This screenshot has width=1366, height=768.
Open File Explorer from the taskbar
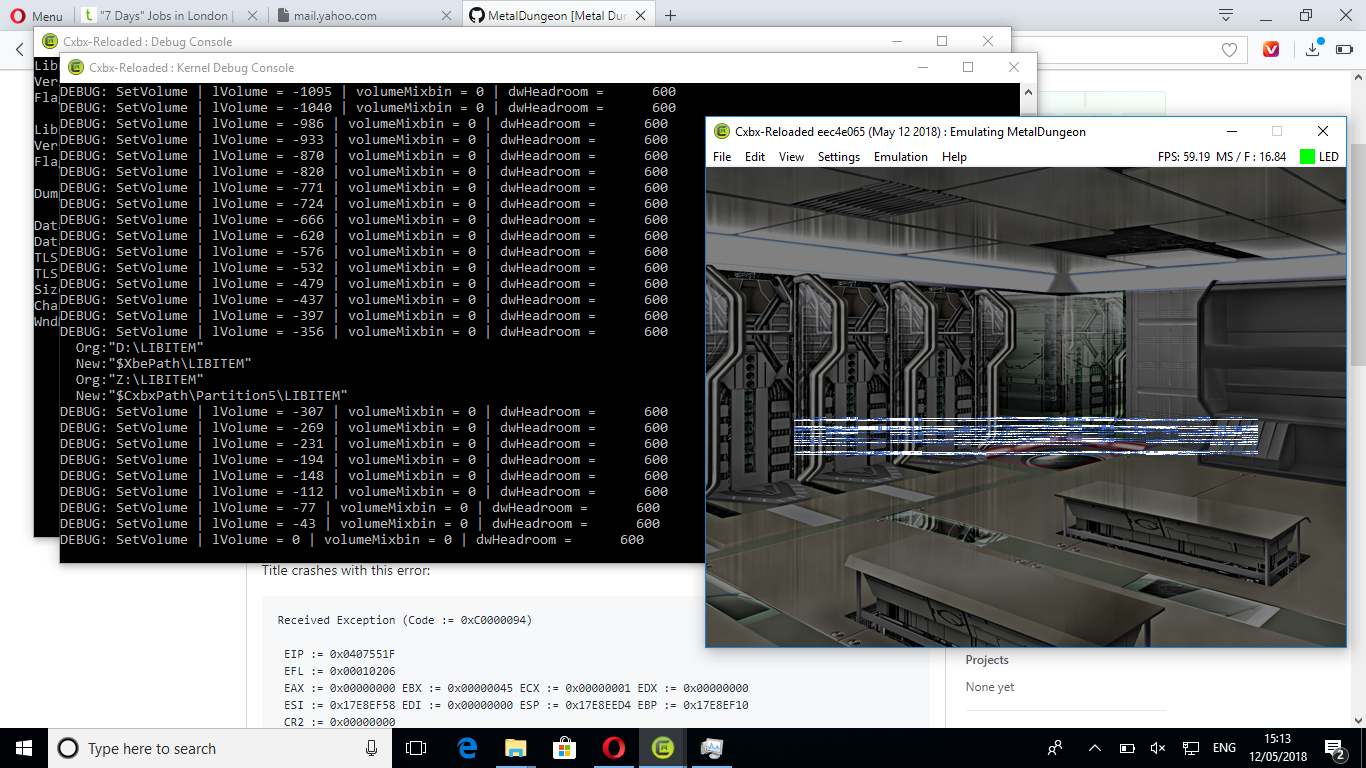pos(516,748)
